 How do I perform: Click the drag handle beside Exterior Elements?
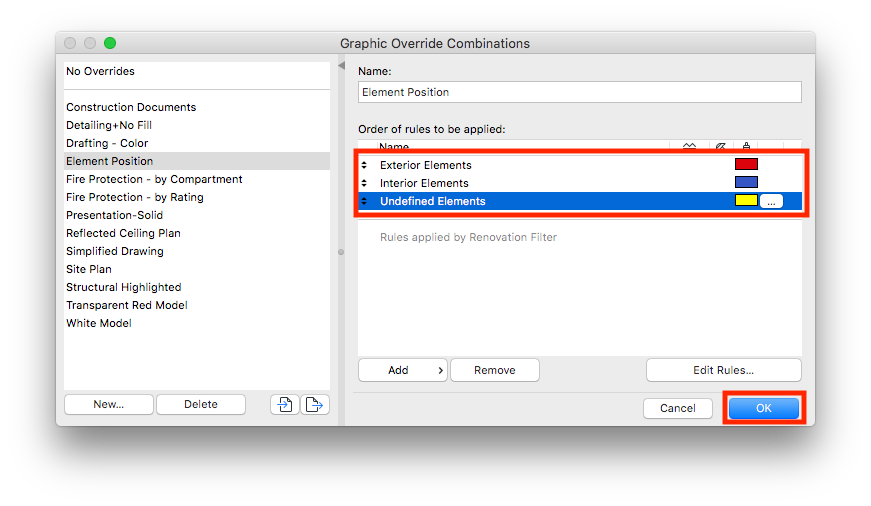[x=364, y=165]
